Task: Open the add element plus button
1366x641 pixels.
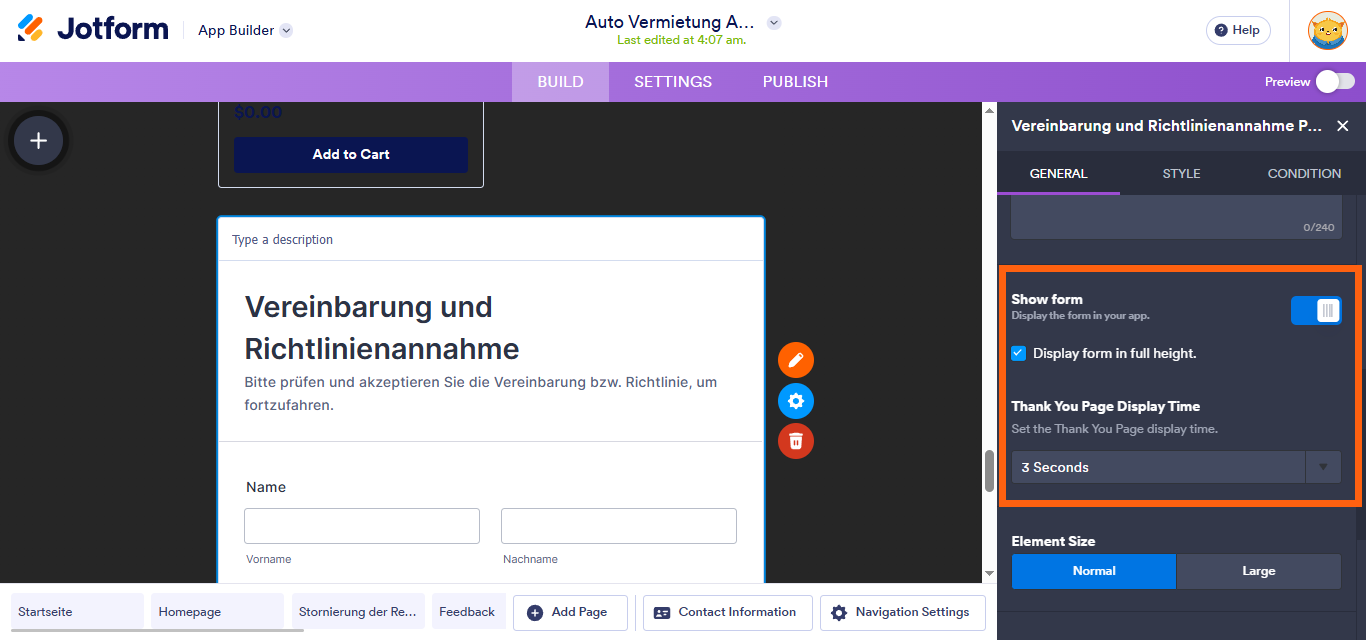Action: [x=37, y=140]
